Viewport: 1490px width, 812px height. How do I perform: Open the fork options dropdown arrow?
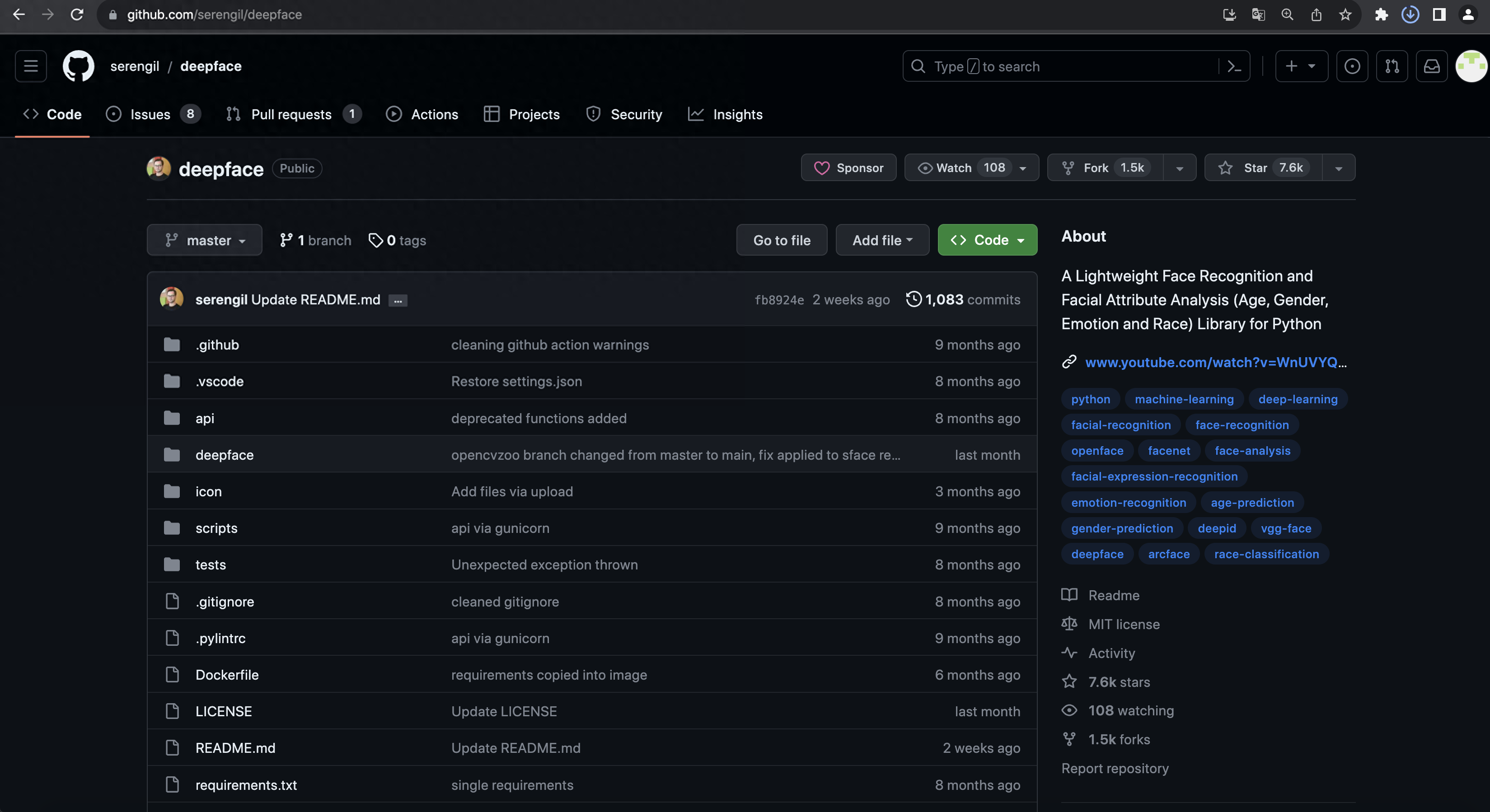click(1179, 168)
